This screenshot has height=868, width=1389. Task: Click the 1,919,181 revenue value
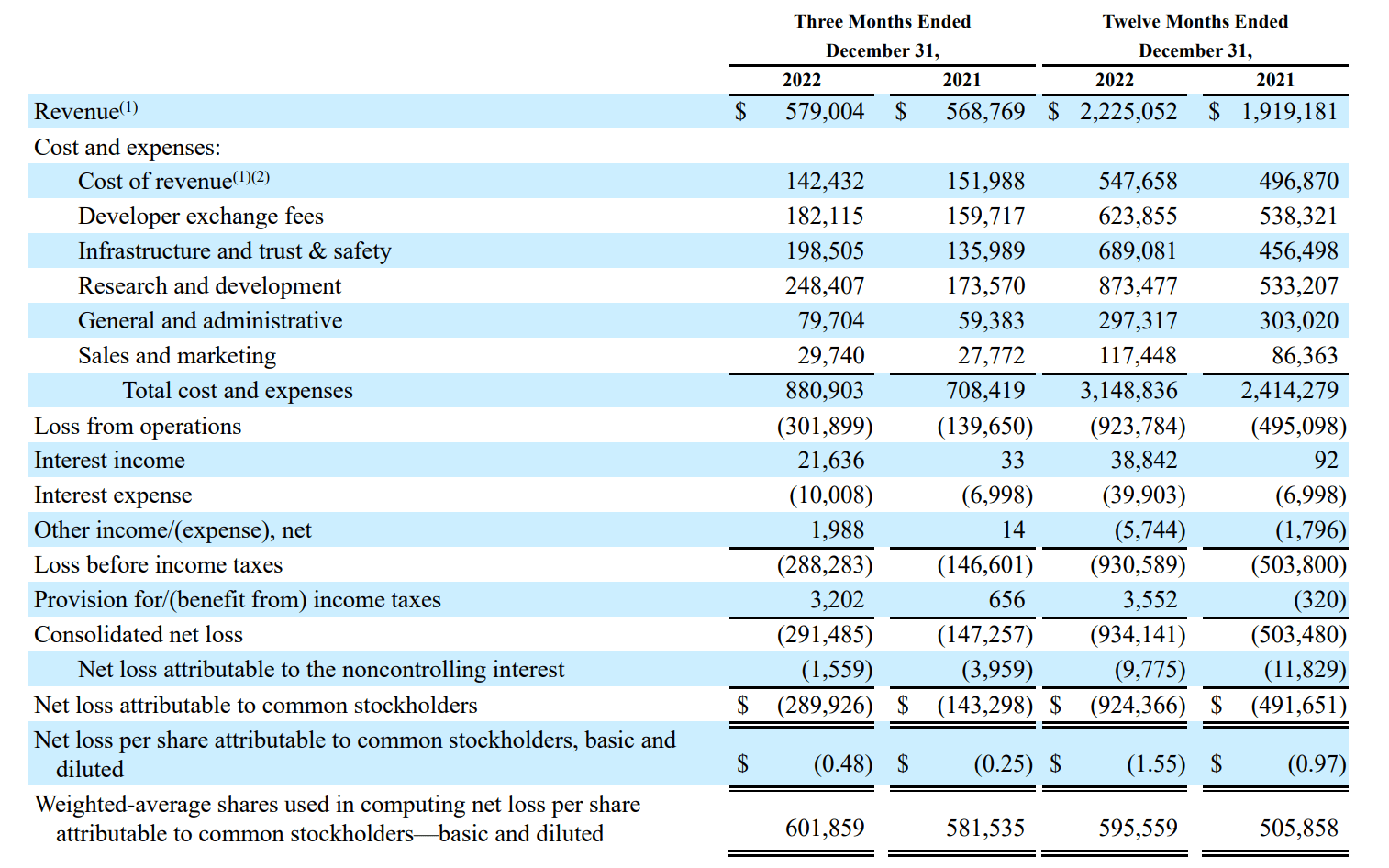pyautogui.click(x=1290, y=112)
